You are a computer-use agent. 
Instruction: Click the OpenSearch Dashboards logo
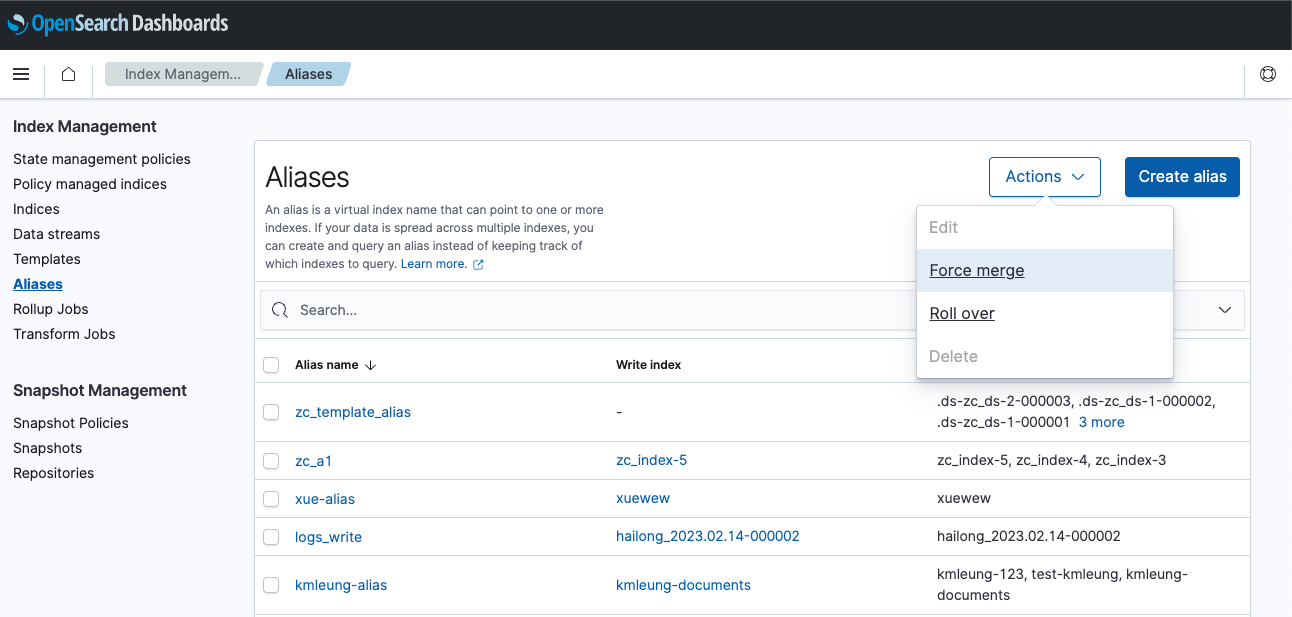point(117,23)
